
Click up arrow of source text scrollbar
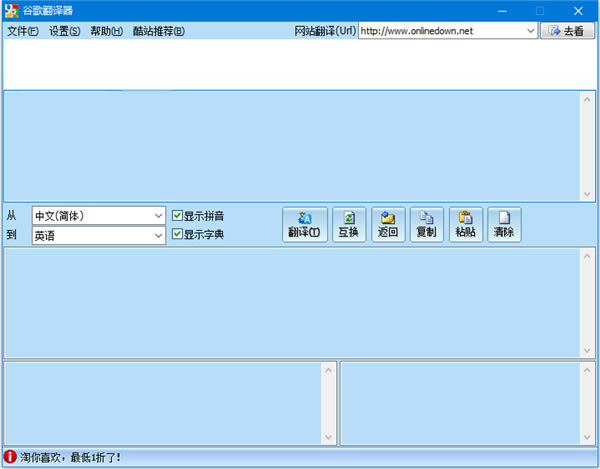(587, 99)
